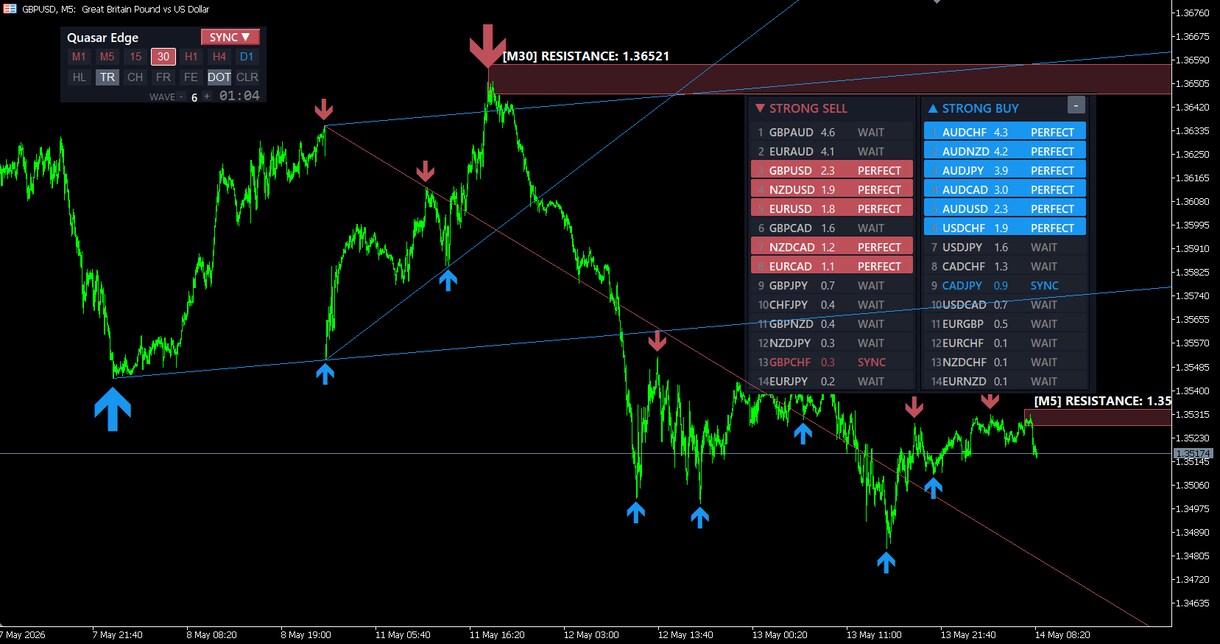Image resolution: width=1220 pixels, height=644 pixels.
Task: Select the M5 timeframe button
Action: click(x=107, y=57)
